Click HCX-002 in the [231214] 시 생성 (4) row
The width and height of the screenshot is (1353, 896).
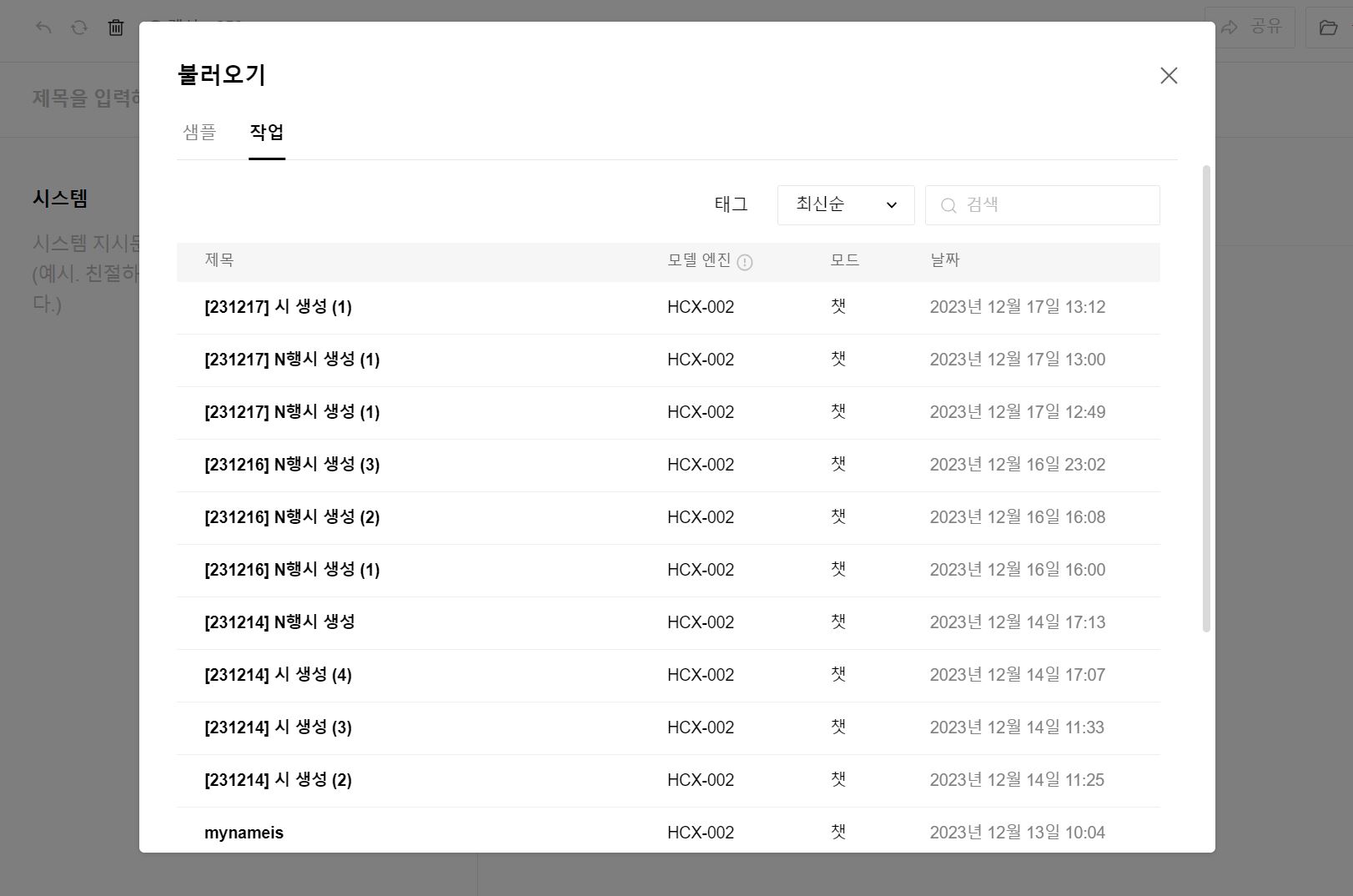point(701,675)
